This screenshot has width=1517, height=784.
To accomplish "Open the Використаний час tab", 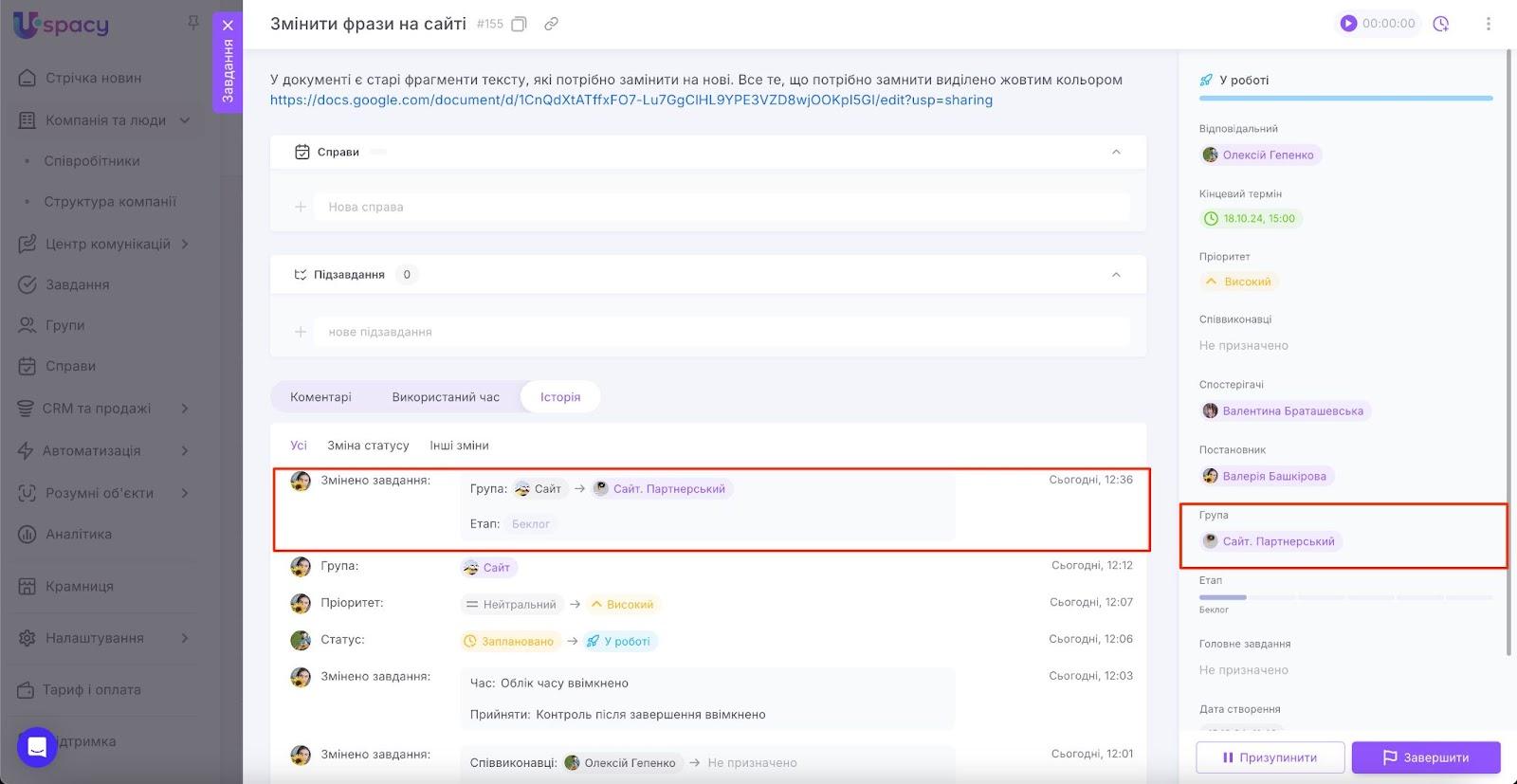I will click(x=446, y=397).
